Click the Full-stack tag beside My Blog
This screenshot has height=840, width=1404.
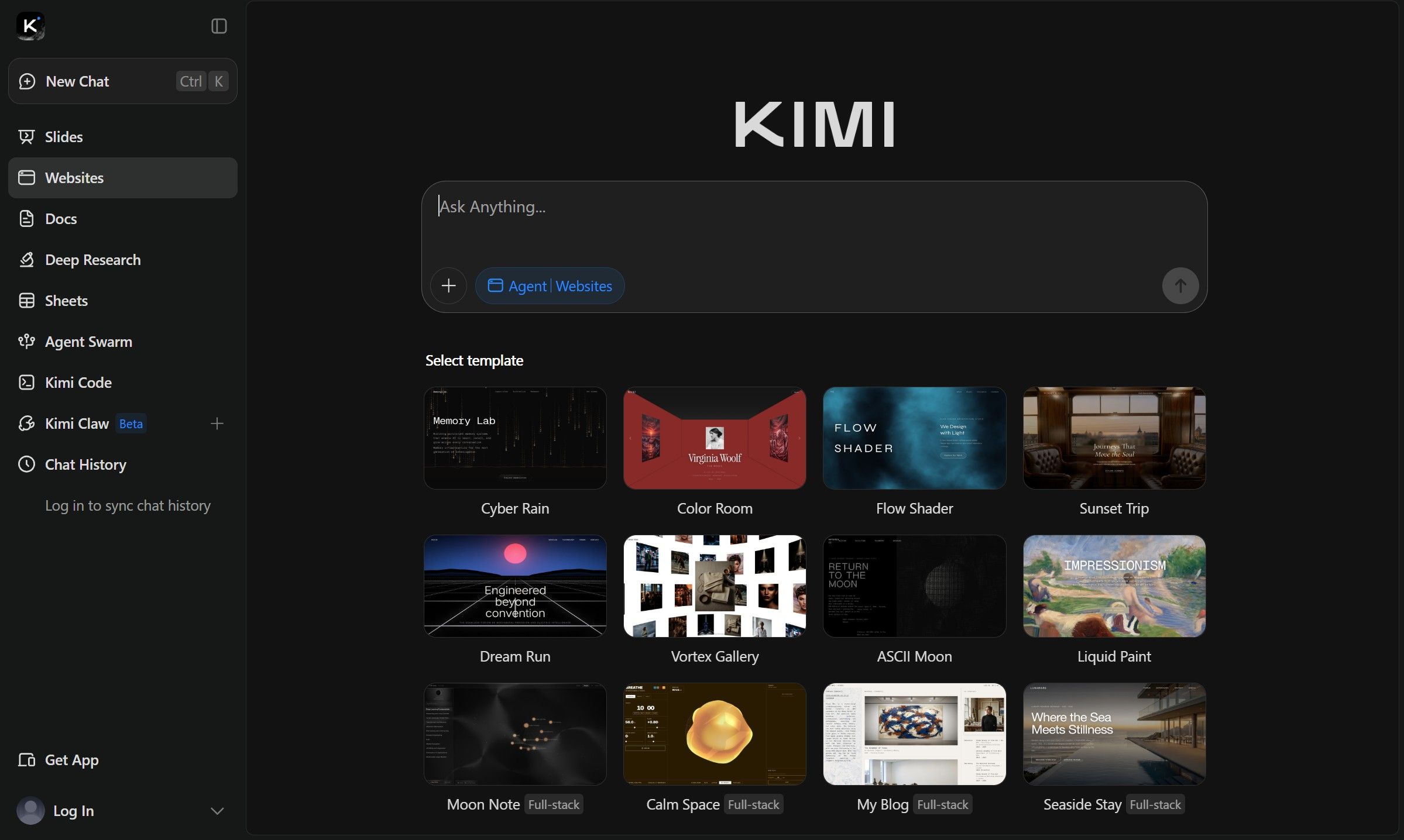coord(942,804)
